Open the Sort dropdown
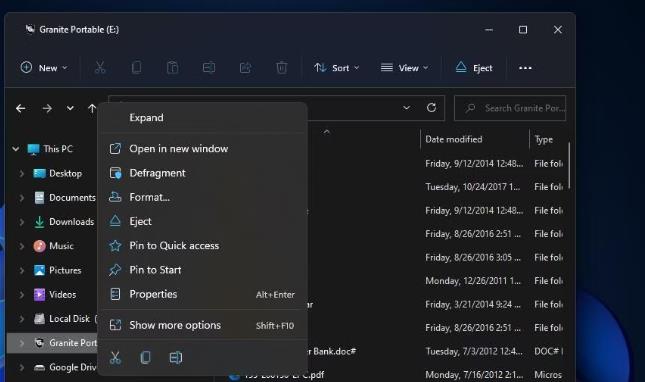Screen dimensions: 645x382 [x=336, y=68]
